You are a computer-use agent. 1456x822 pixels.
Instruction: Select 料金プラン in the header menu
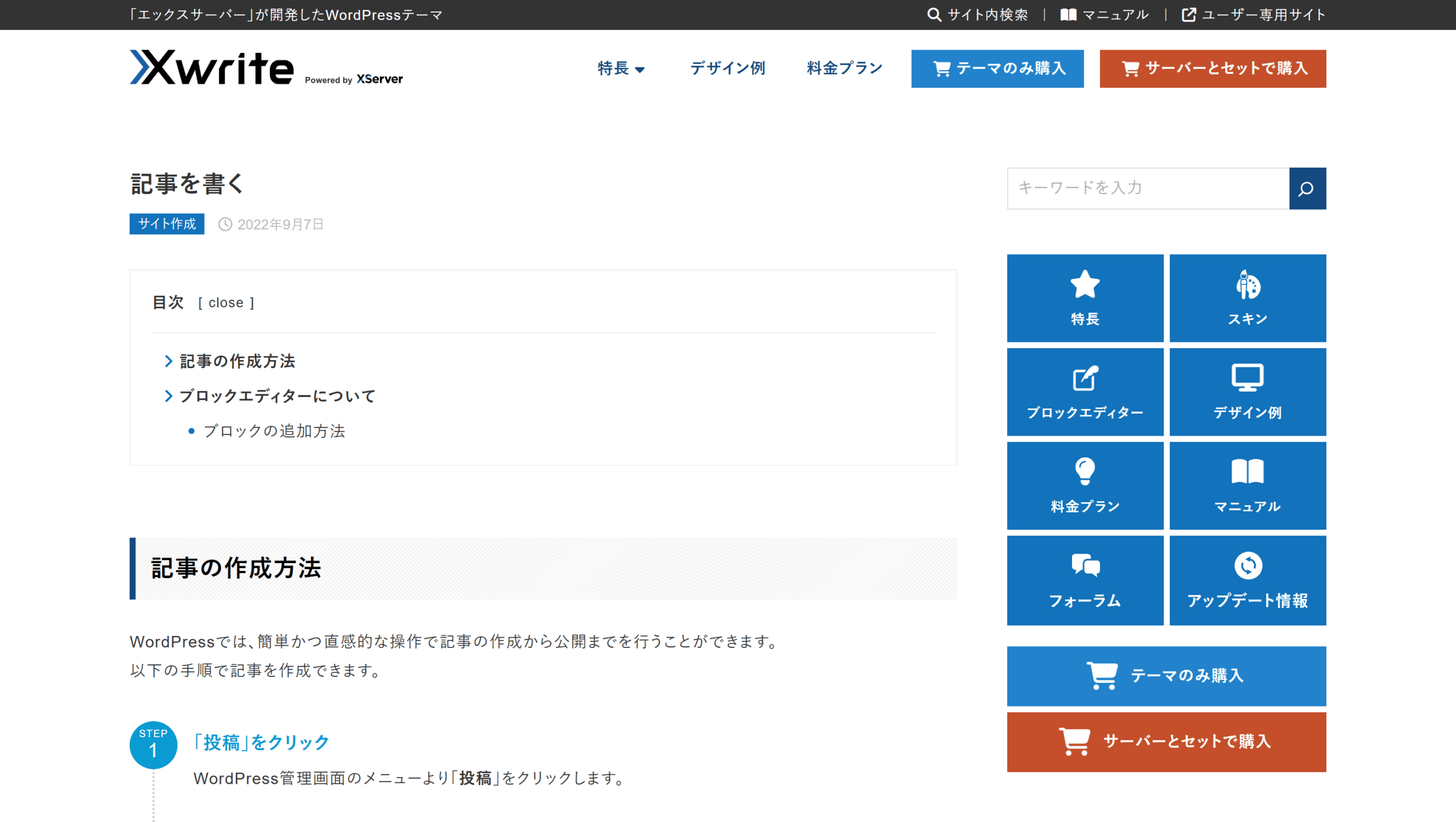[844, 68]
